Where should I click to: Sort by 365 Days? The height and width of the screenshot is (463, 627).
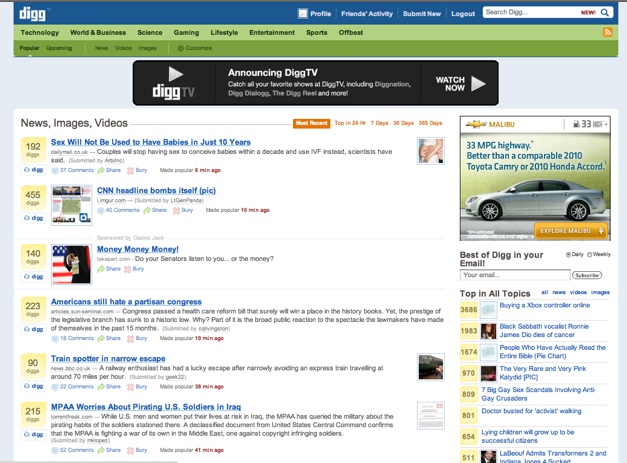(430, 123)
